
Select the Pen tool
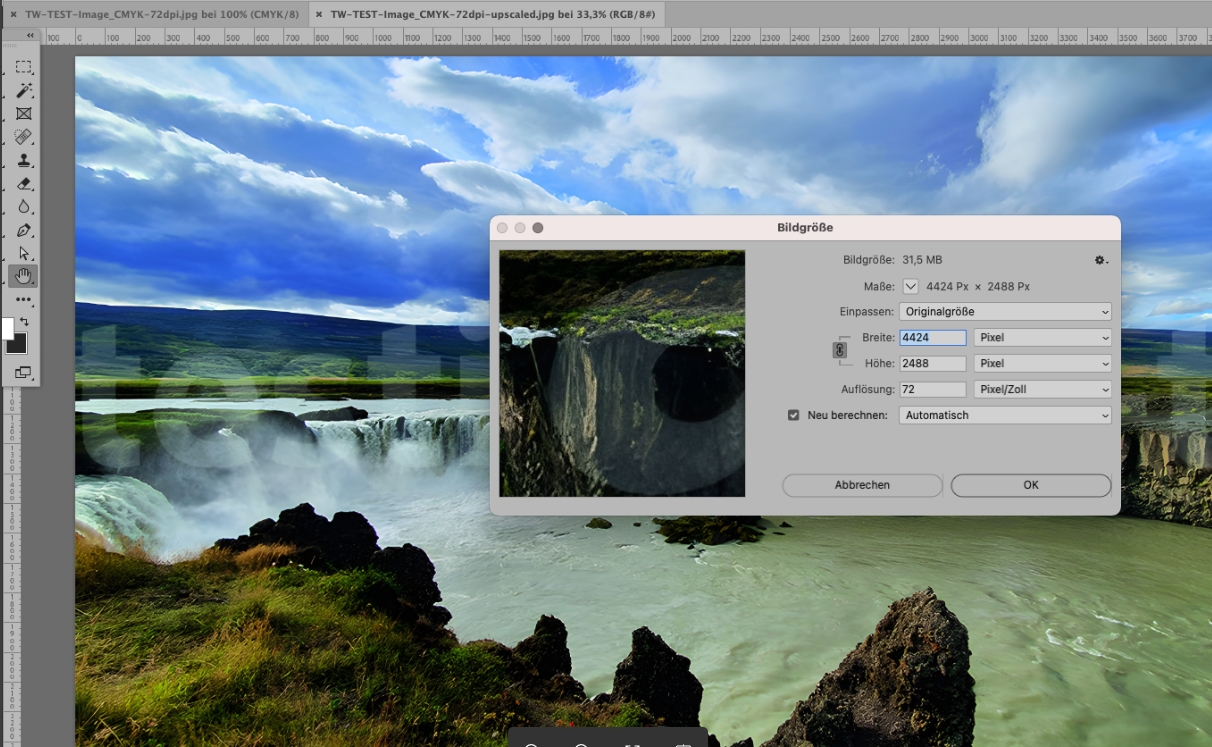pyautogui.click(x=23, y=231)
